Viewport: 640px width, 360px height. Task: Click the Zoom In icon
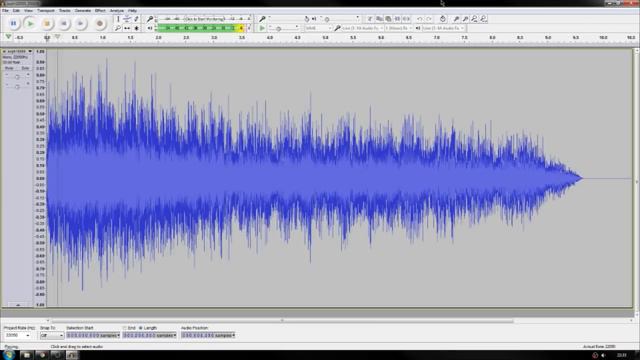point(456,19)
